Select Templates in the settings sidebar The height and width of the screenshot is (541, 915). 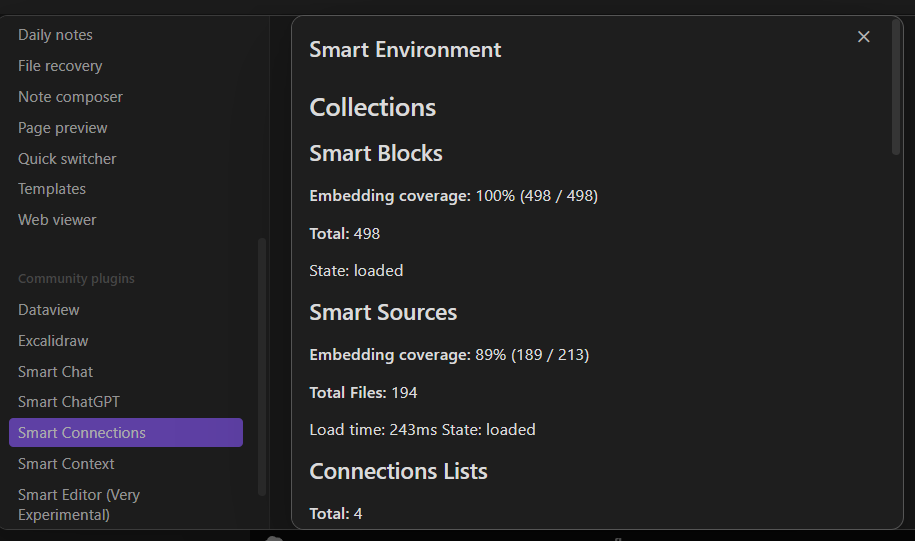(x=52, y=189)
